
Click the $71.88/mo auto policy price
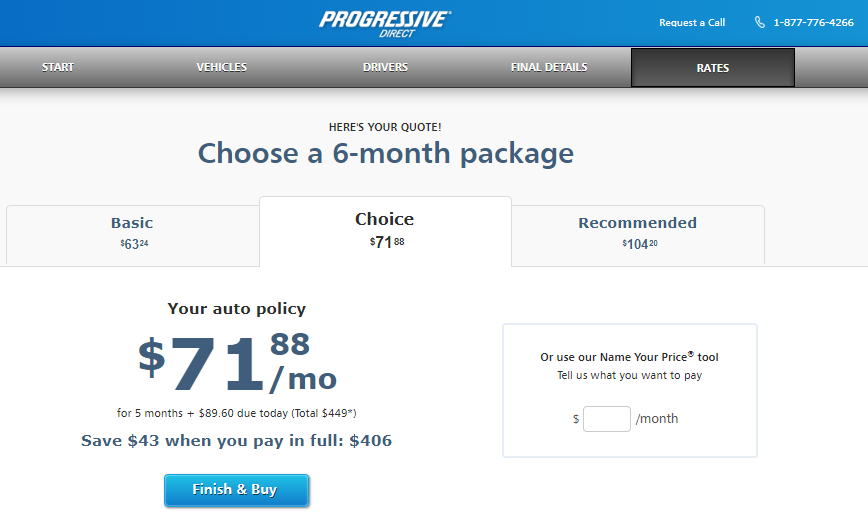tap(237, 364)
